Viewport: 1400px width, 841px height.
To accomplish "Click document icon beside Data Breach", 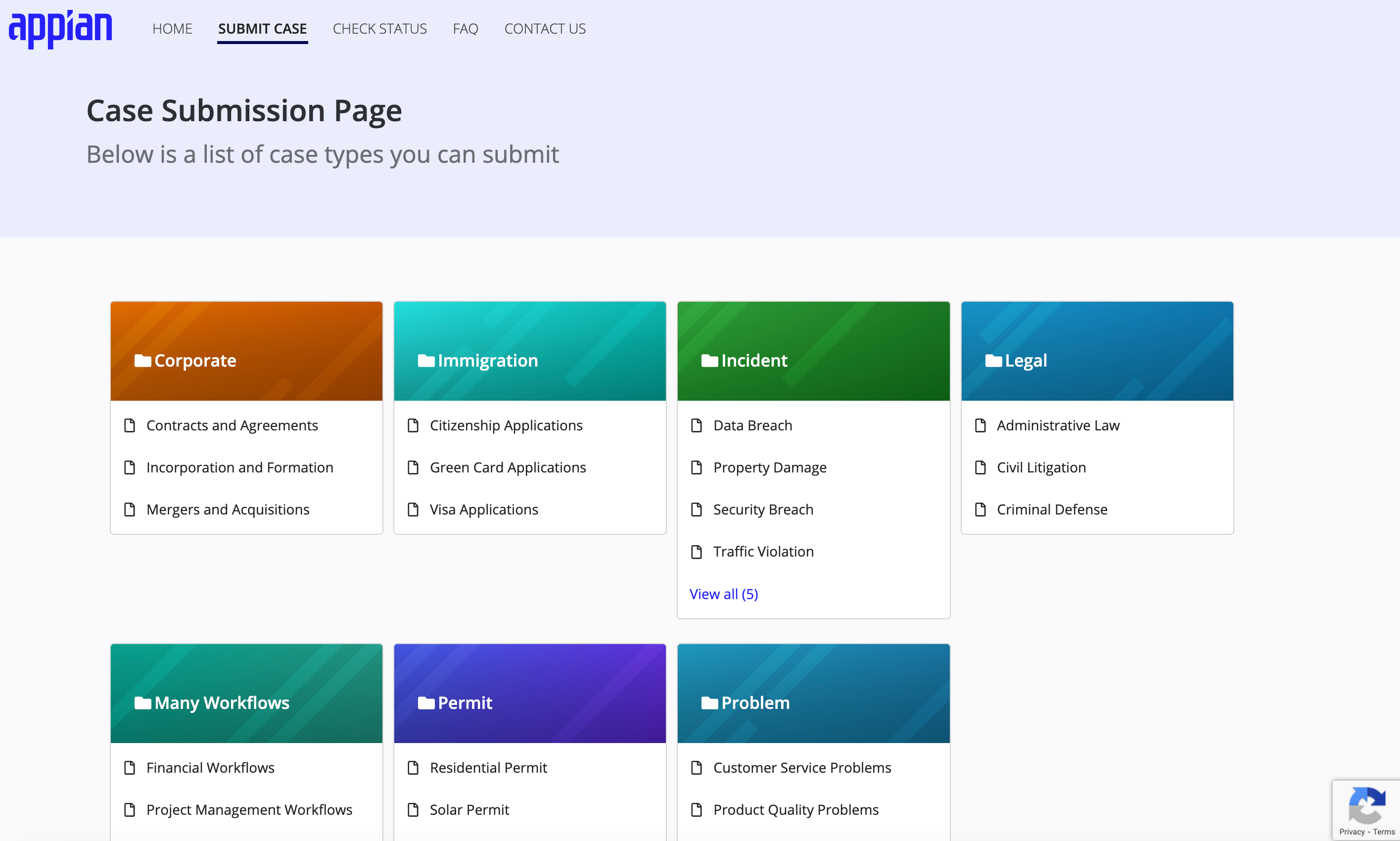I will pyautogui.click(x=697, y=425).
